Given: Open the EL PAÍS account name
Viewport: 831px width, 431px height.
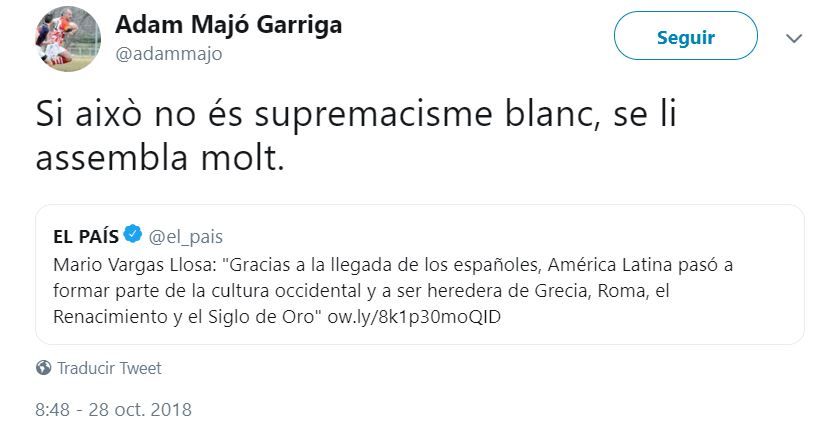Looking at the screenshot, I should 86,237.
